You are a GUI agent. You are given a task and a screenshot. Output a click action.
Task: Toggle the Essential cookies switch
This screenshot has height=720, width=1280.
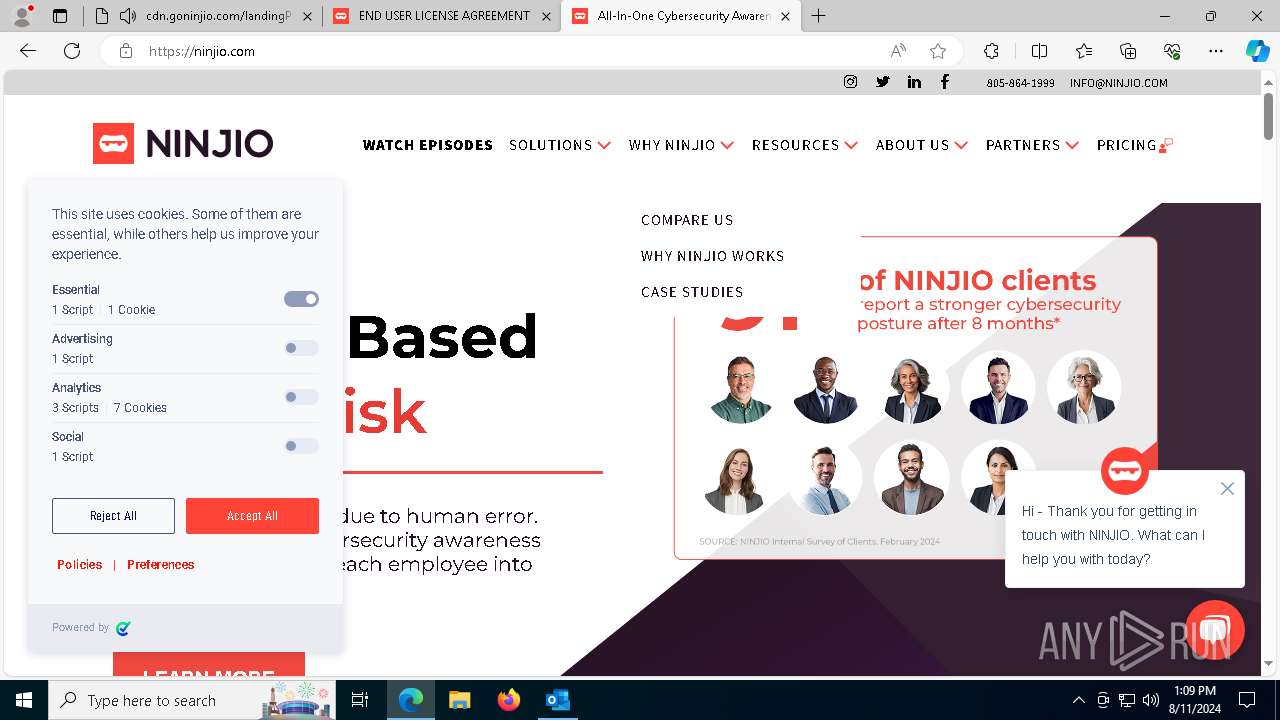point(301,299)
